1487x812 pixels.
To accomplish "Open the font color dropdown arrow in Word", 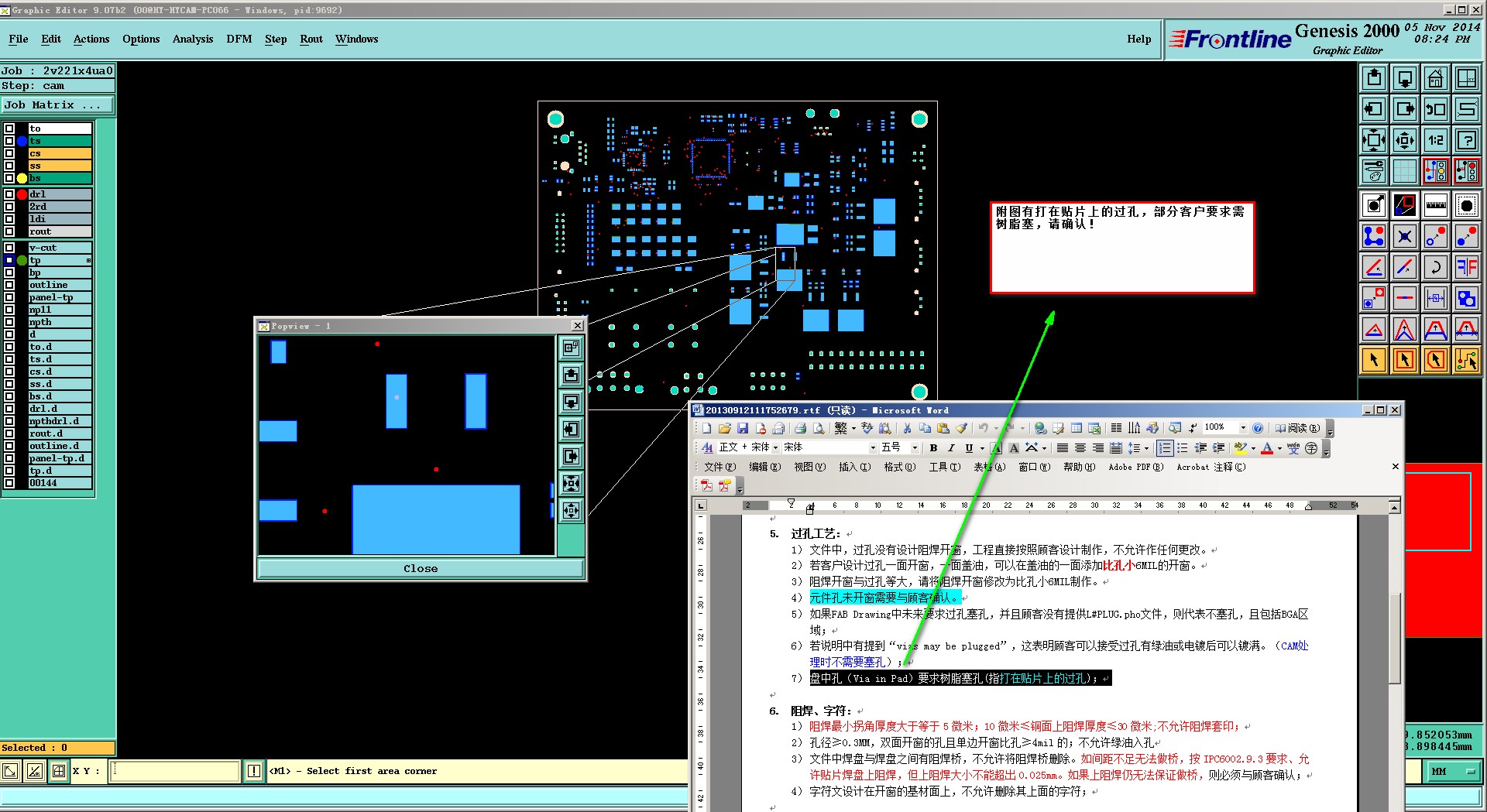I will point(1279,447).
